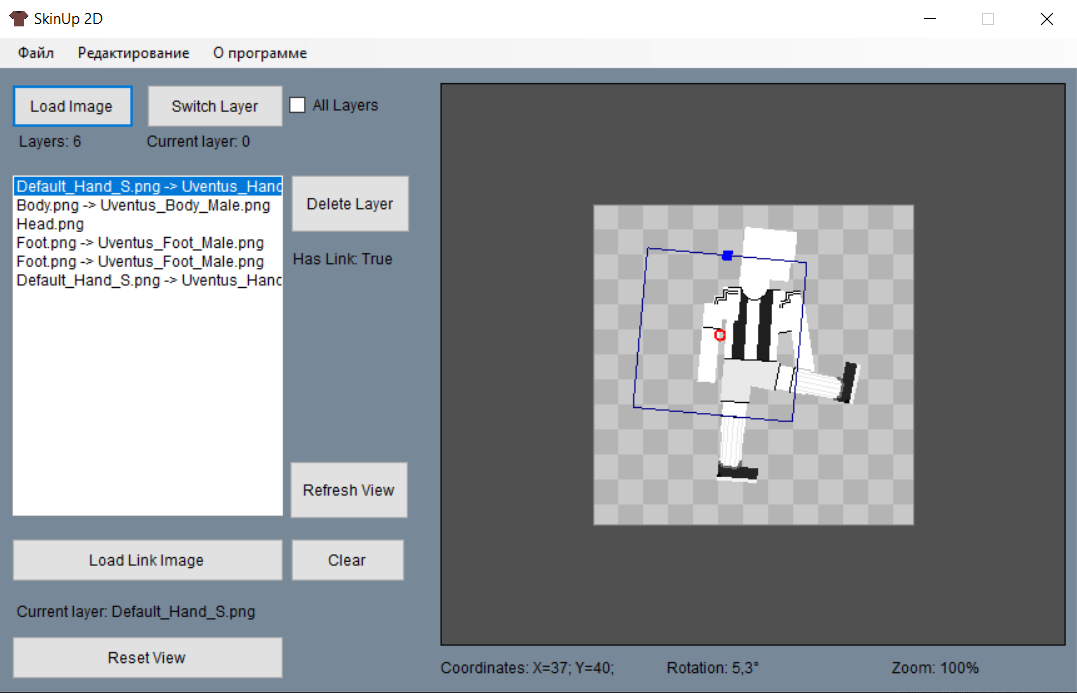Click the Rotation: 5,3° readout
The height and width of the screenshot is (693, 1077).
(713, 668)
